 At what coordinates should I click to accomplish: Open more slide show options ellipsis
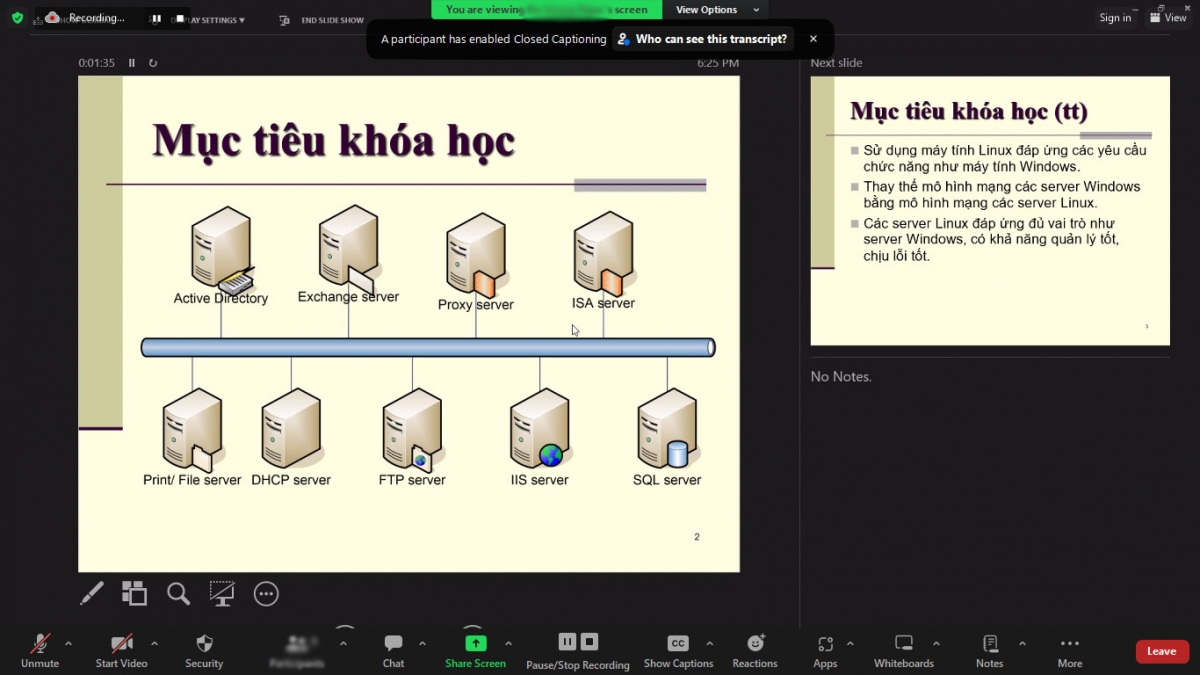point(266,594)
